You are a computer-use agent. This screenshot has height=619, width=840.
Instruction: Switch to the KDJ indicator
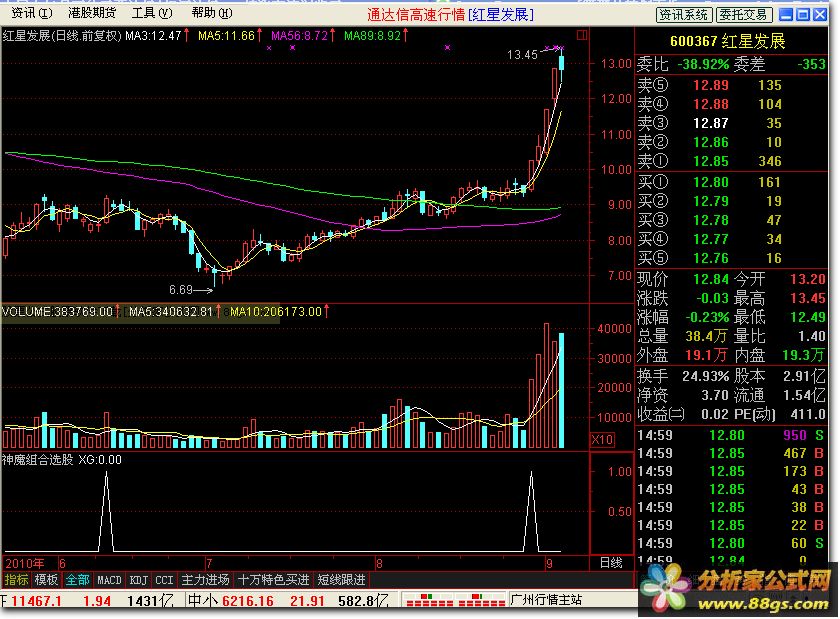coord(138,580)
